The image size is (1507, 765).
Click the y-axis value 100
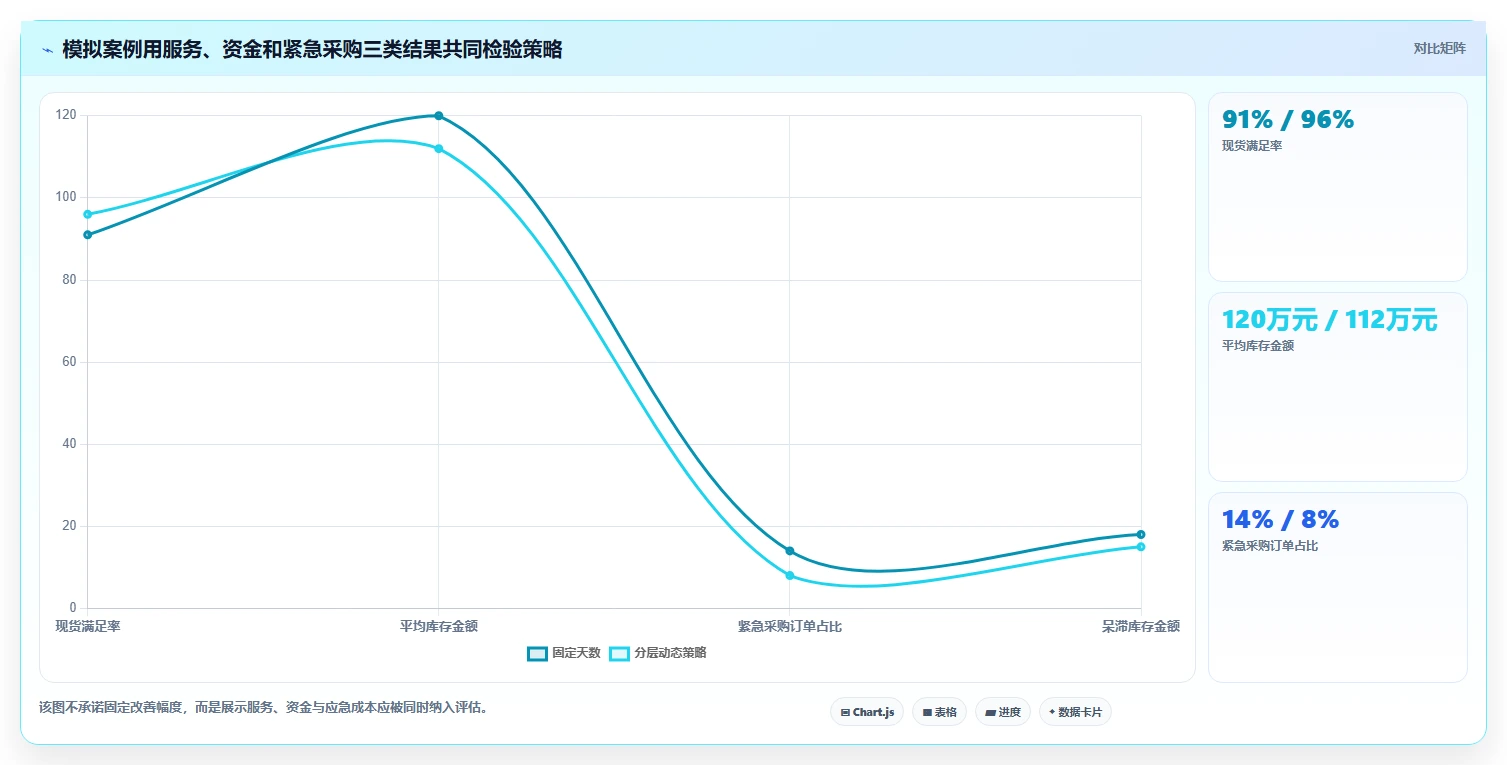66,197
